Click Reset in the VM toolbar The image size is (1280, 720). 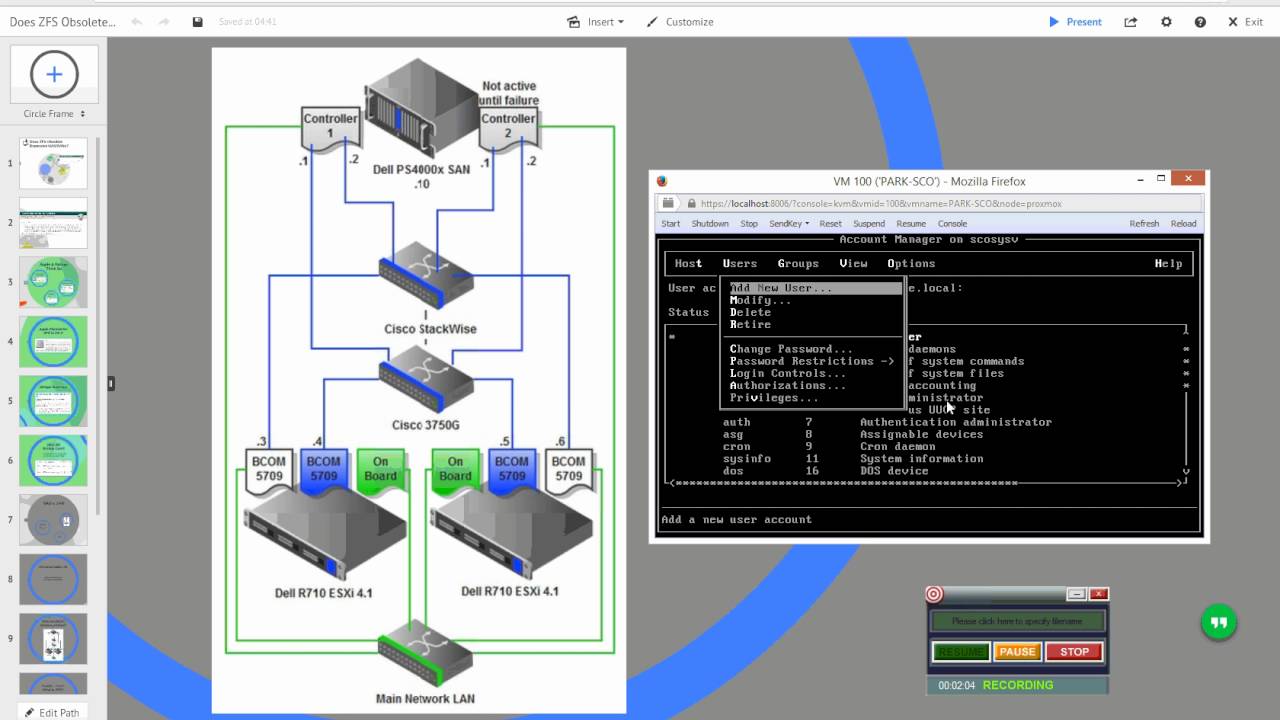830,223
